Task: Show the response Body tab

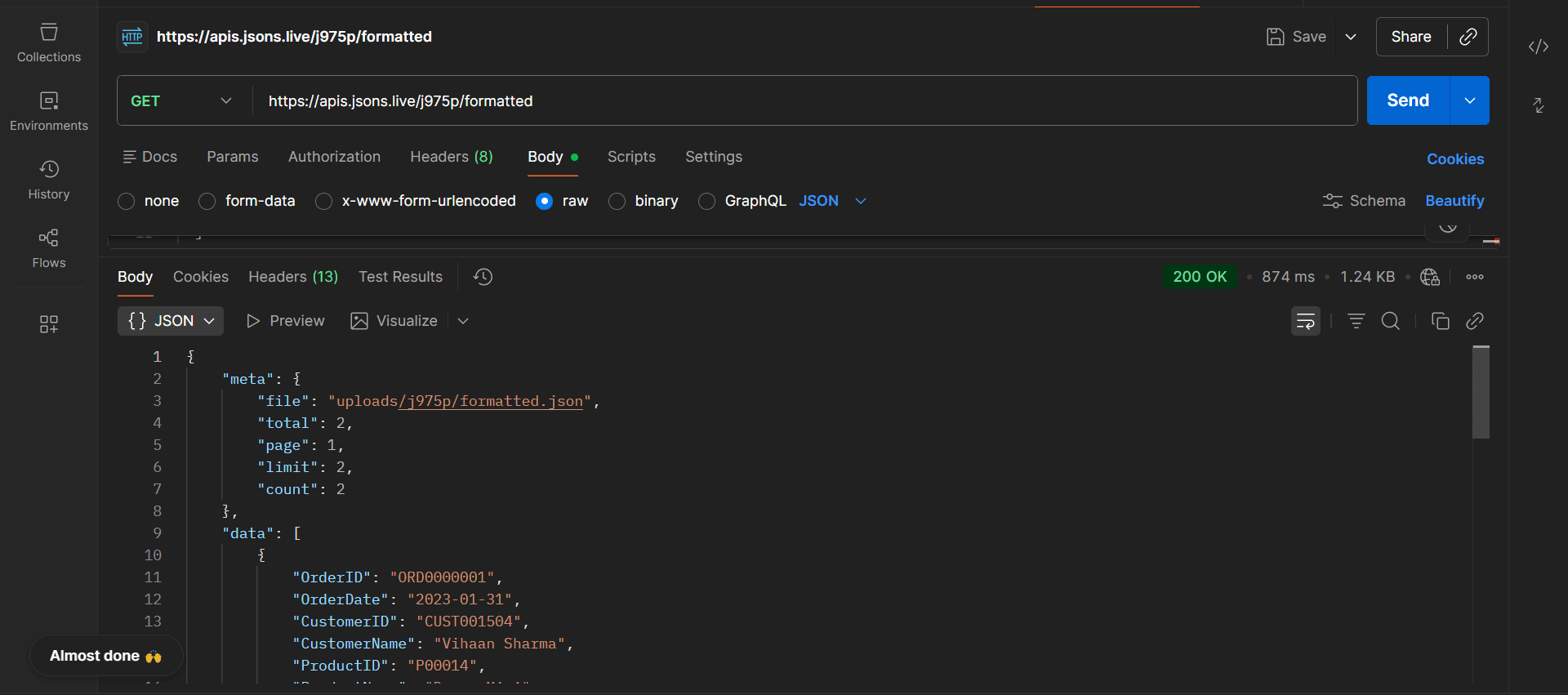Action: click(x=135, y=277)
